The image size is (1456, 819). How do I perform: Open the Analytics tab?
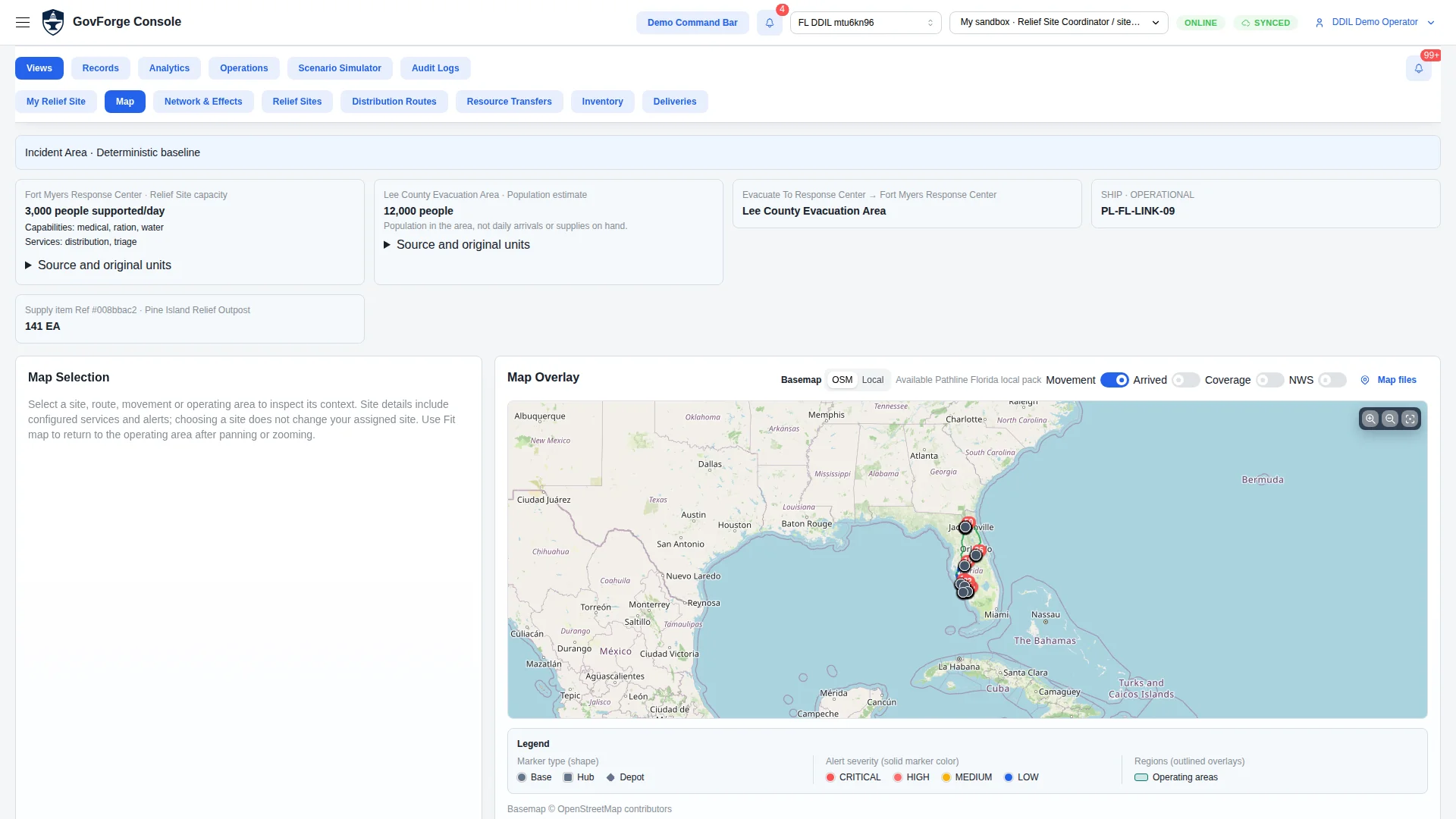click(x=169, y=68)
